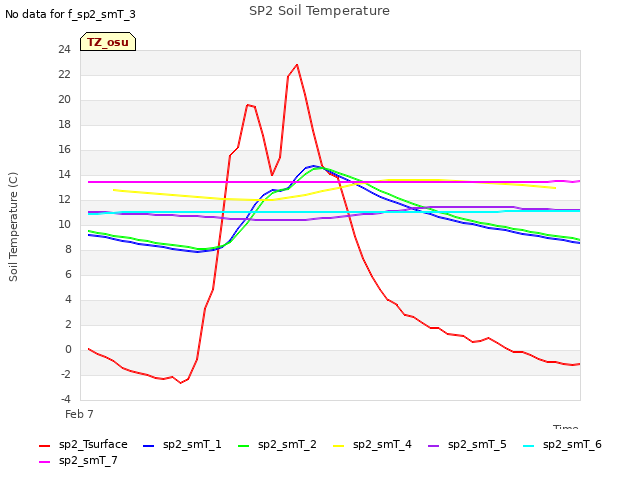
Task: Click the y-axis value 10
Action: tap(64, 224)
